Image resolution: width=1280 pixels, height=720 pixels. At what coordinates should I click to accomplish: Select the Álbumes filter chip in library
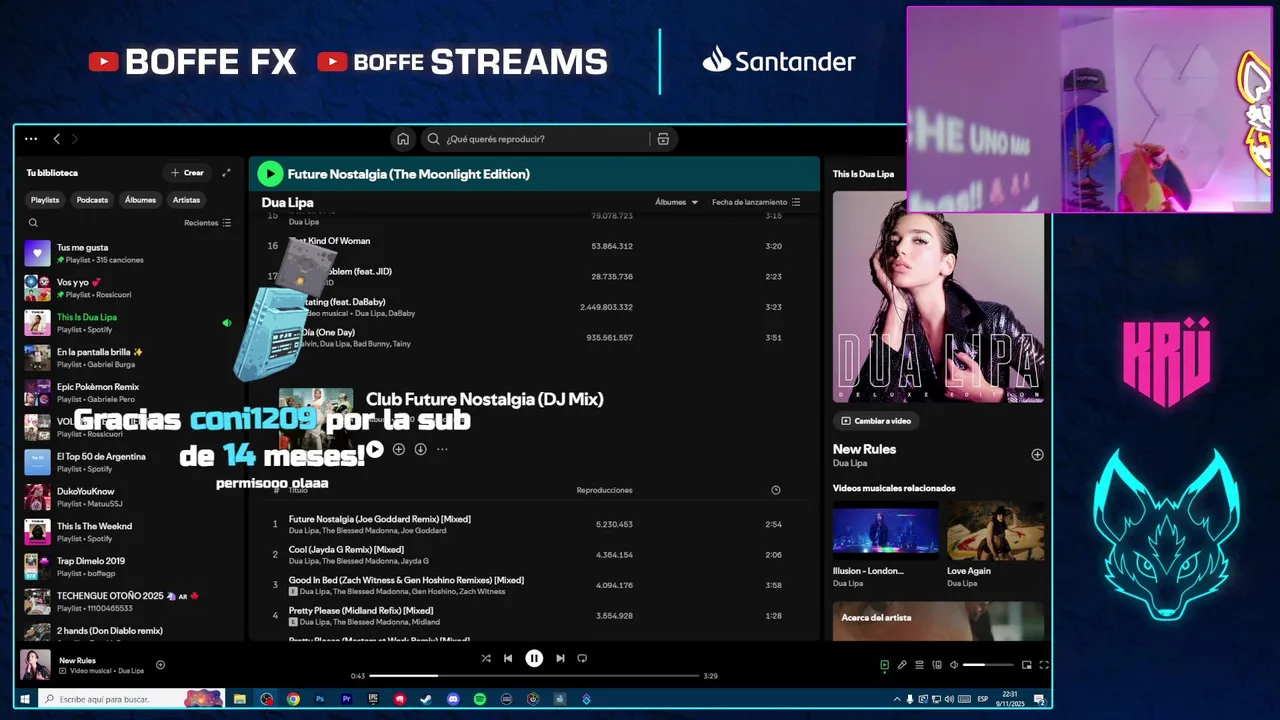tap(140, 200)
